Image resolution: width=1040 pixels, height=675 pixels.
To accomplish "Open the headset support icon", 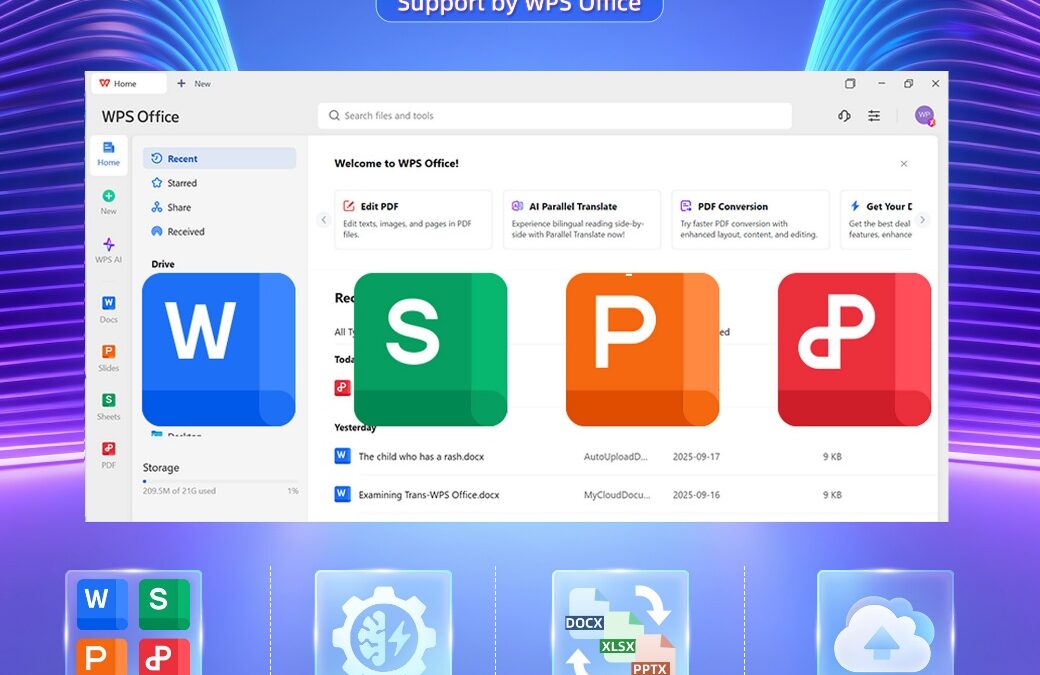I will pyautogui.click(x=844, y=116).
